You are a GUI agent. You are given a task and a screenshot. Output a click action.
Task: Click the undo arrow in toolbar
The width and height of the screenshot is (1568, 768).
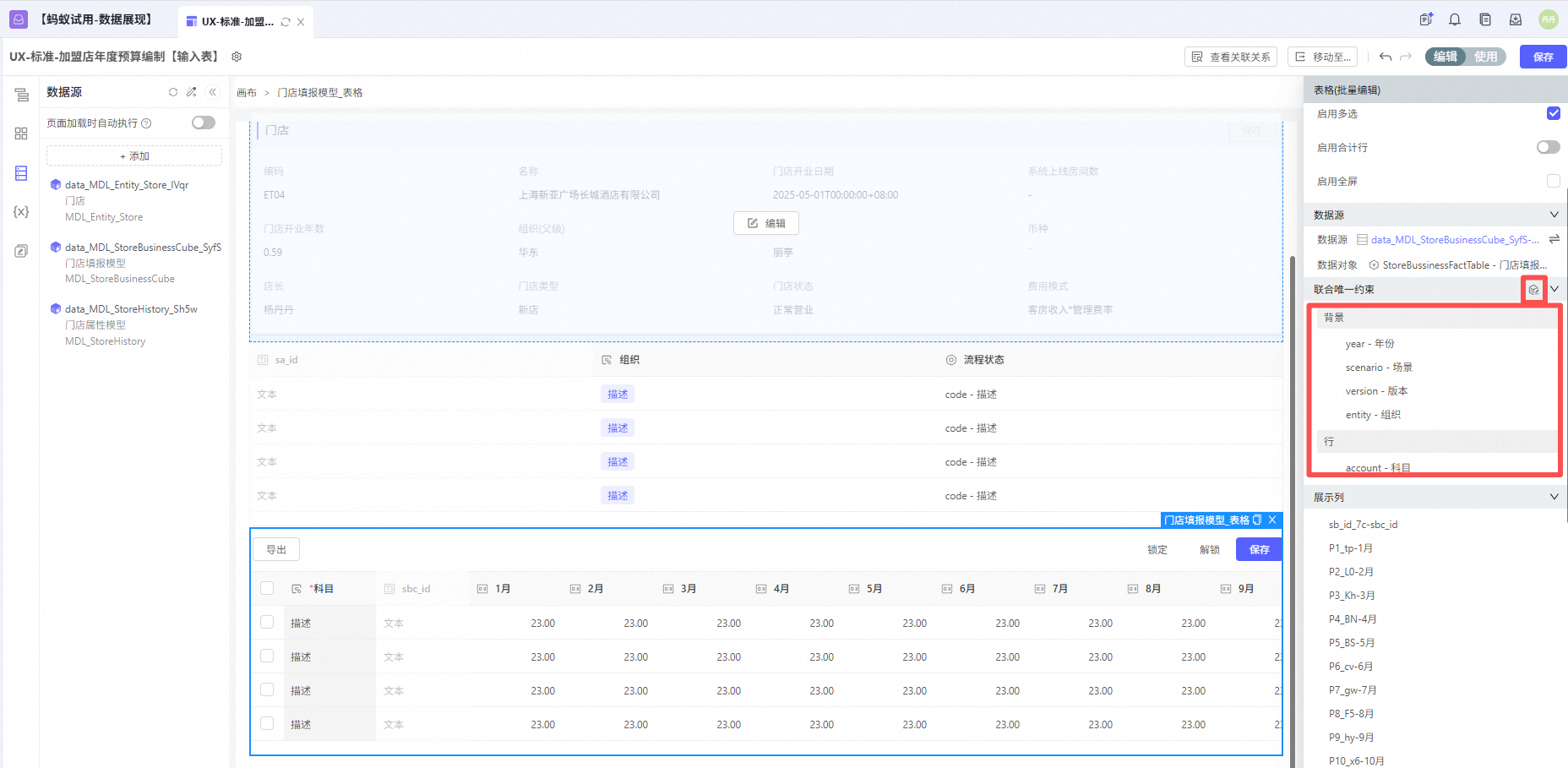pyautogui.click(x=1386, y=57)
